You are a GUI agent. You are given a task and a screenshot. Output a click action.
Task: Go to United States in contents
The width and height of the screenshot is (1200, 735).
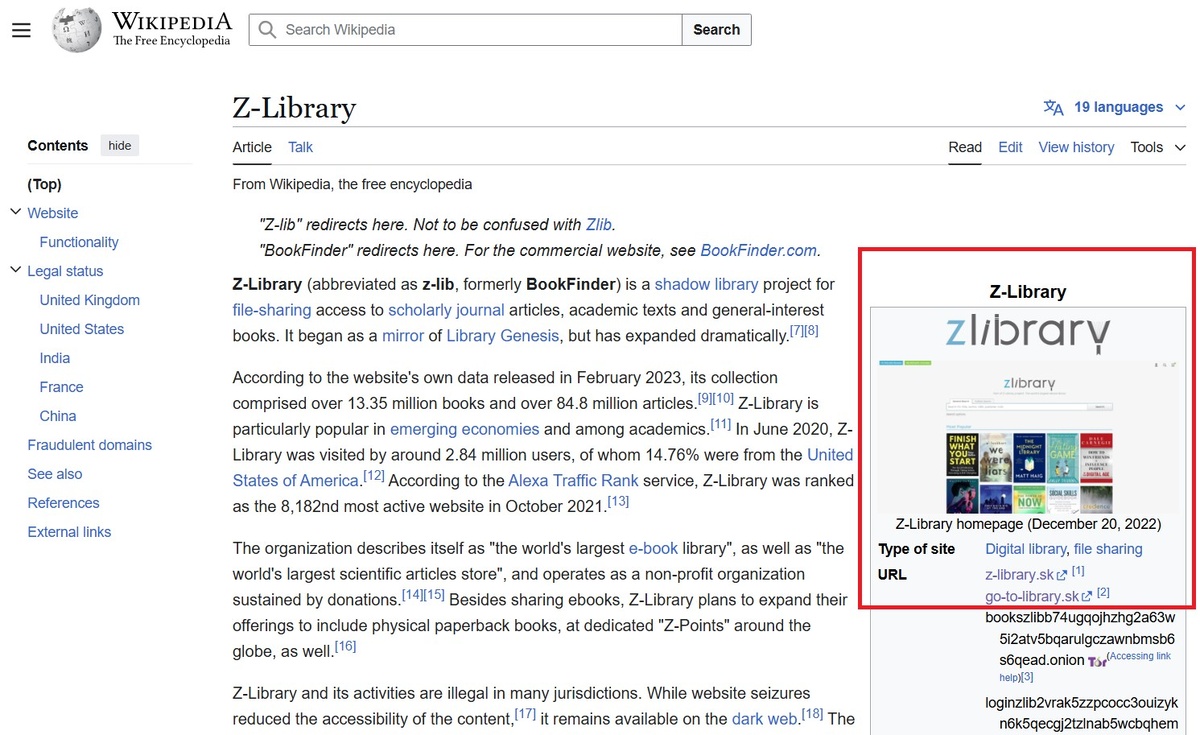tap(82, 329)
